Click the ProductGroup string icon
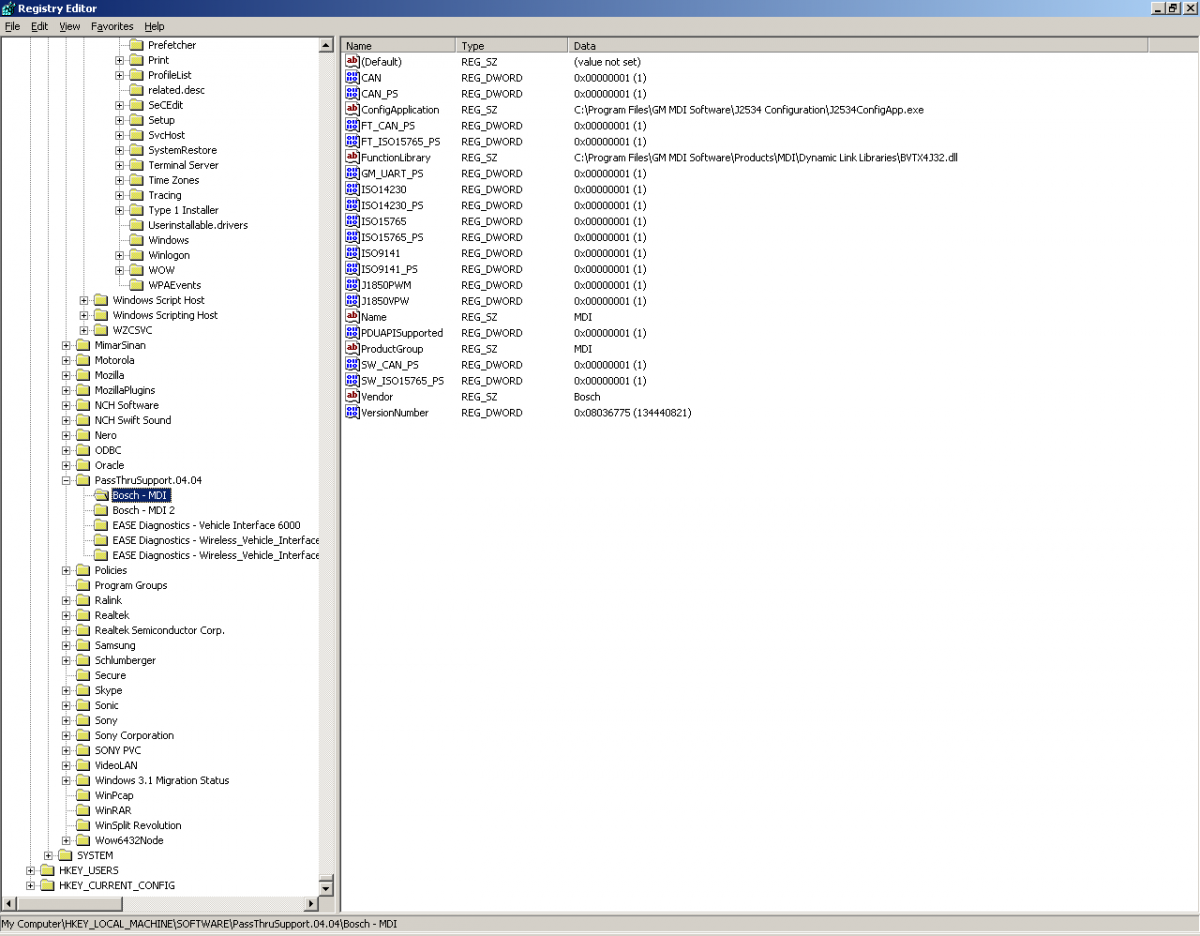Image resolution: width=1200 pixels, height=936 pixels. pos(352,349)
